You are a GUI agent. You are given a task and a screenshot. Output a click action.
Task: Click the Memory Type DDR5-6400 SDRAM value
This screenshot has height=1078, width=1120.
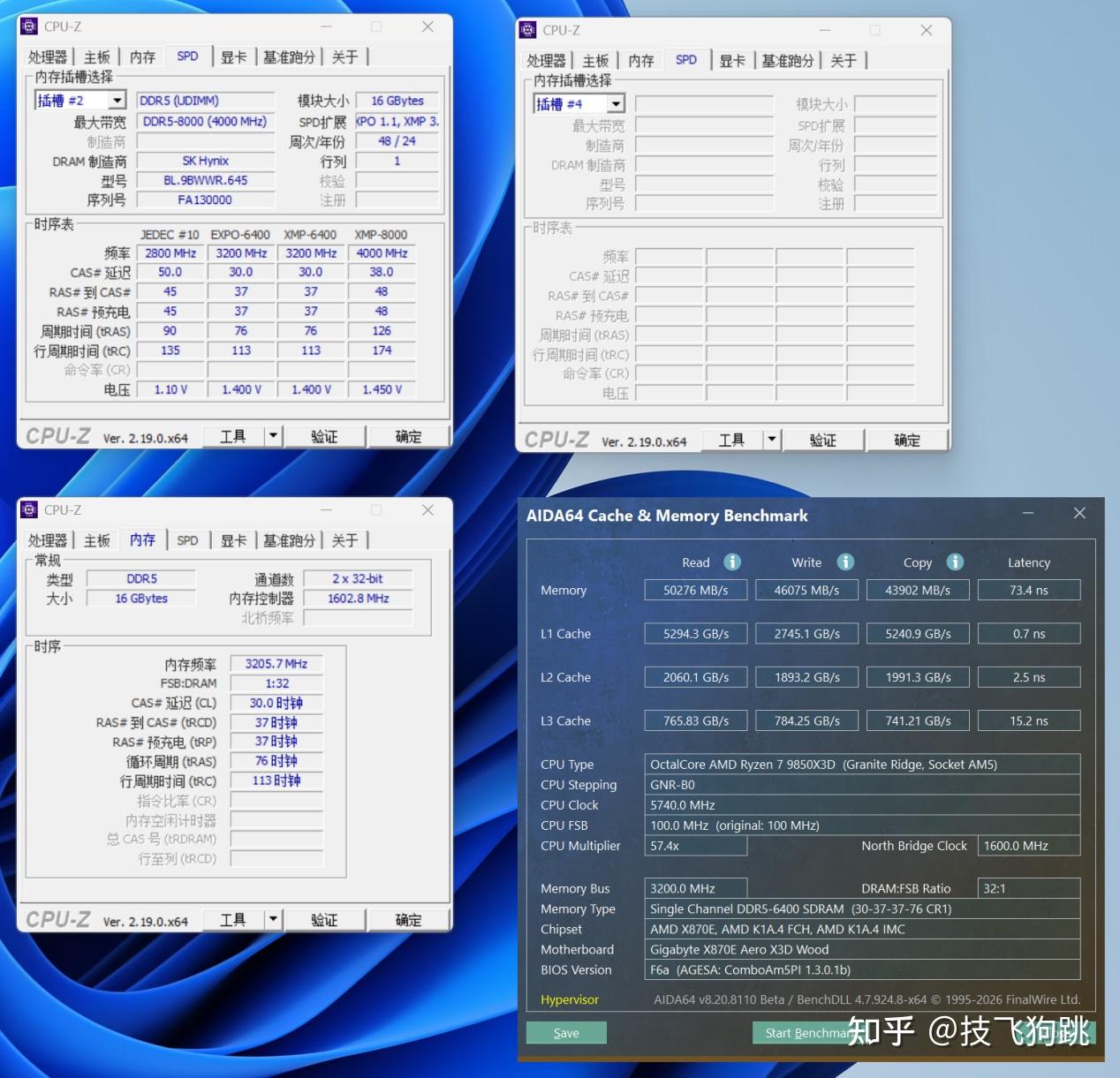click(862, 909)
